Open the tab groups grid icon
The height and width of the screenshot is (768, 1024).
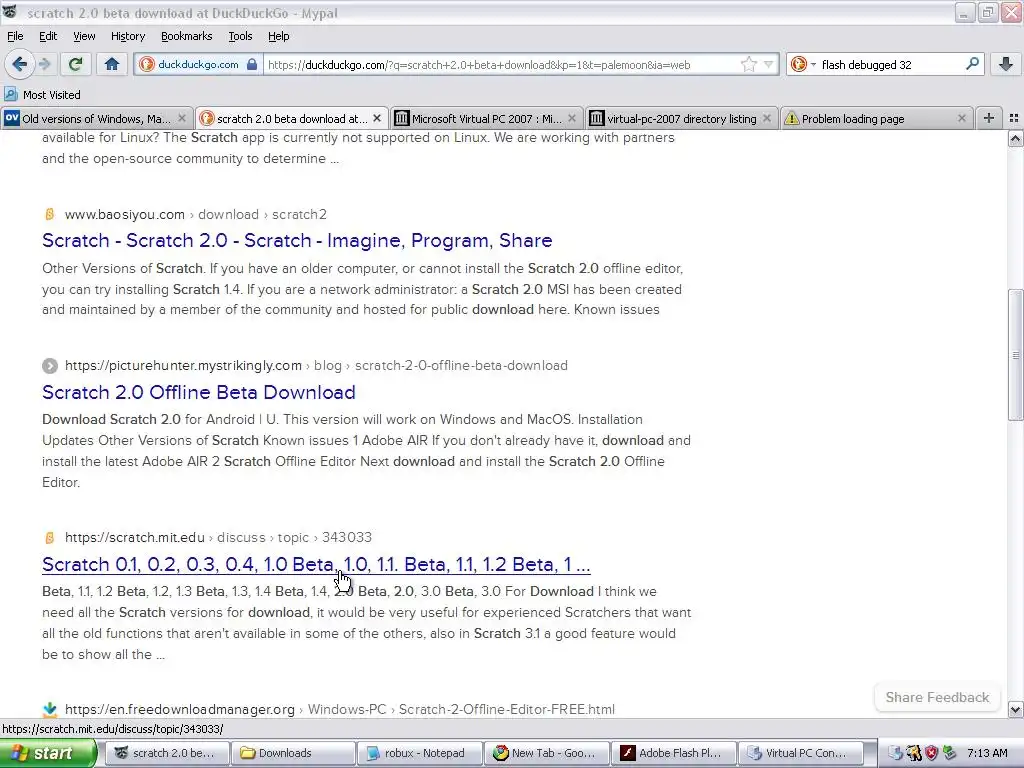coord(1014,118)
